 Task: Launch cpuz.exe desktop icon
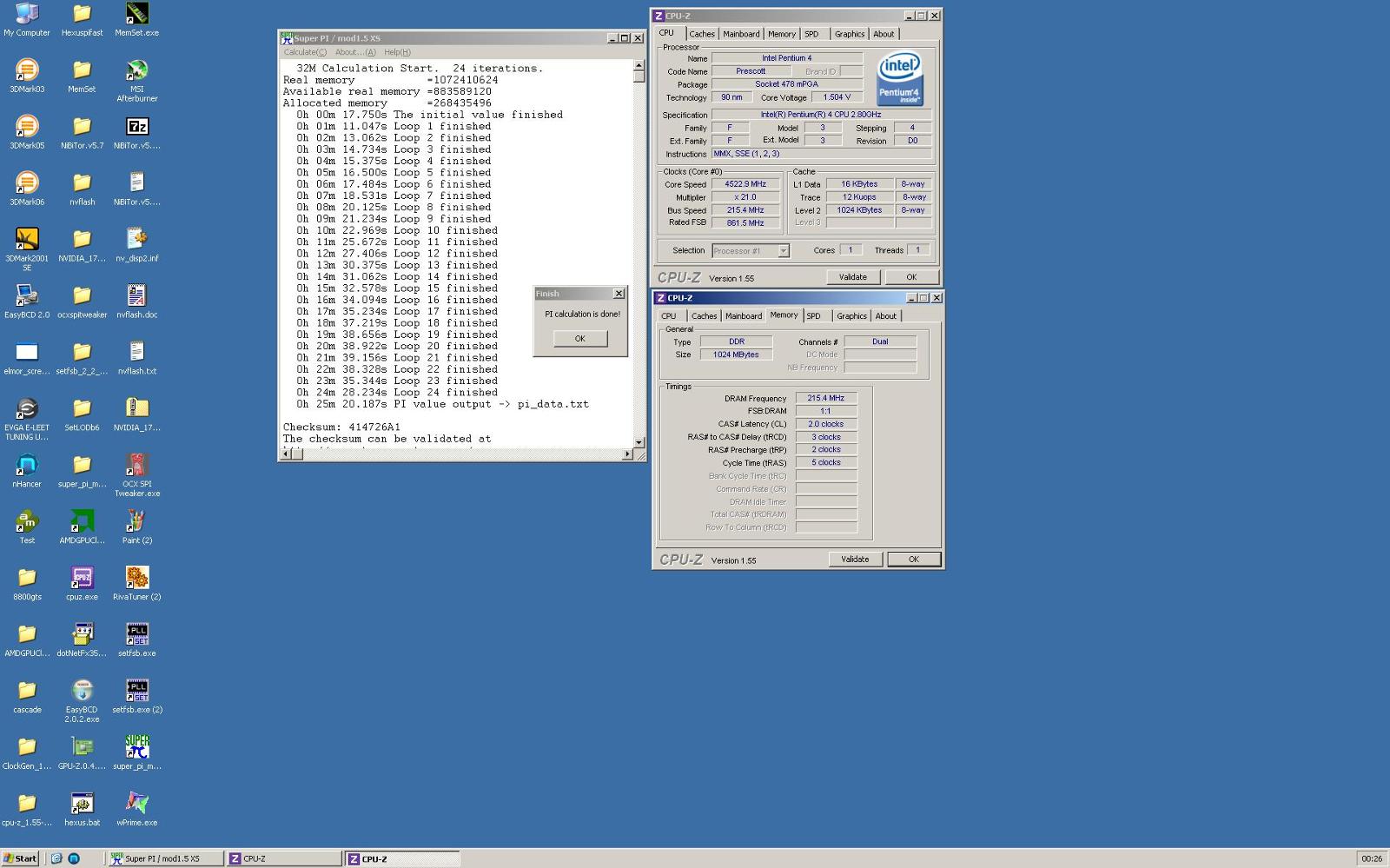click(82, 584)
